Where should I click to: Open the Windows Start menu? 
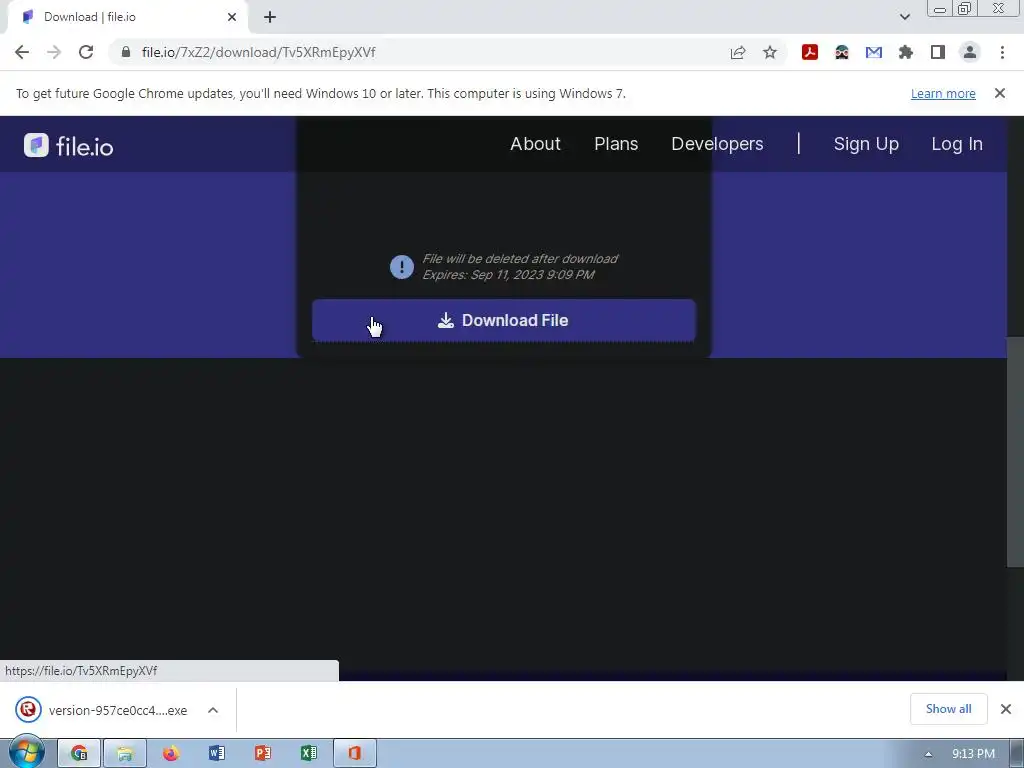[x=26, y=754]
